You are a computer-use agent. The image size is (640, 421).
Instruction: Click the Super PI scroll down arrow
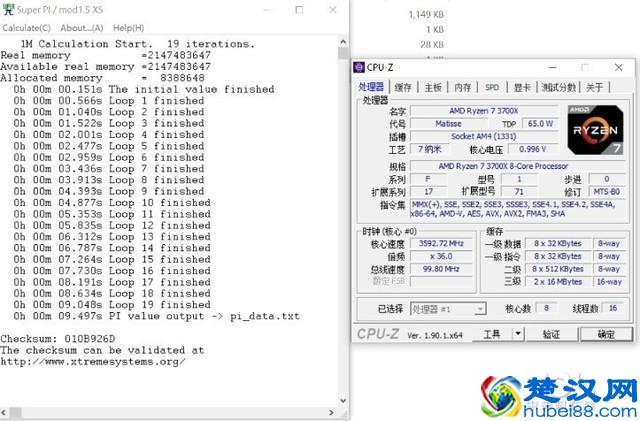[343, 401]
